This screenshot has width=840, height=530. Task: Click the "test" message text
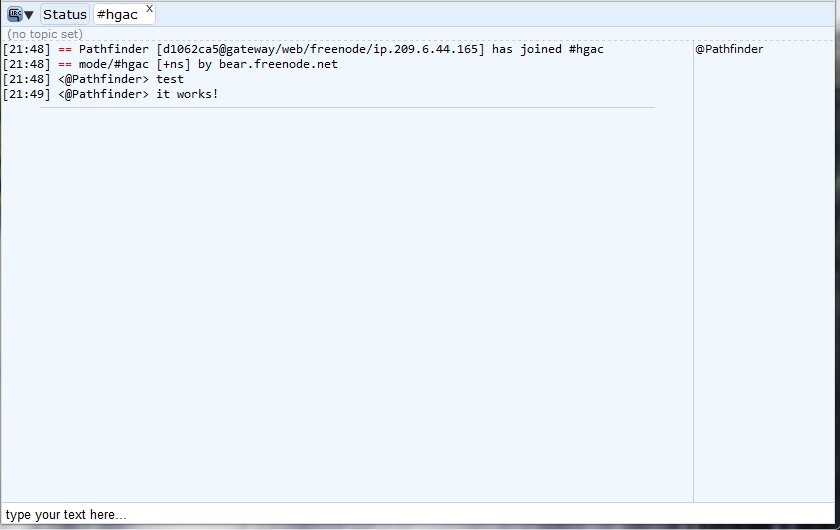tap(170, 79)
